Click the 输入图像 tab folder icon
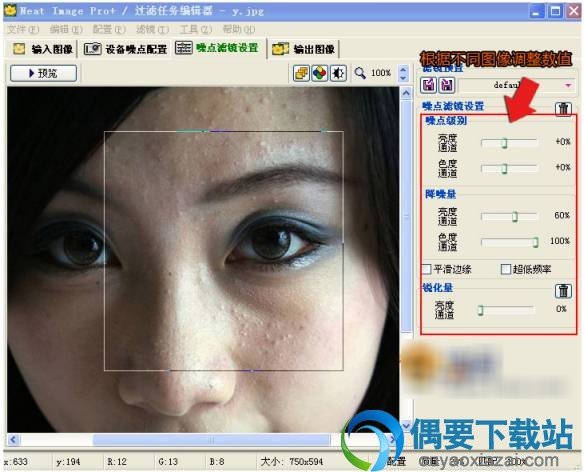 point(19,49)
